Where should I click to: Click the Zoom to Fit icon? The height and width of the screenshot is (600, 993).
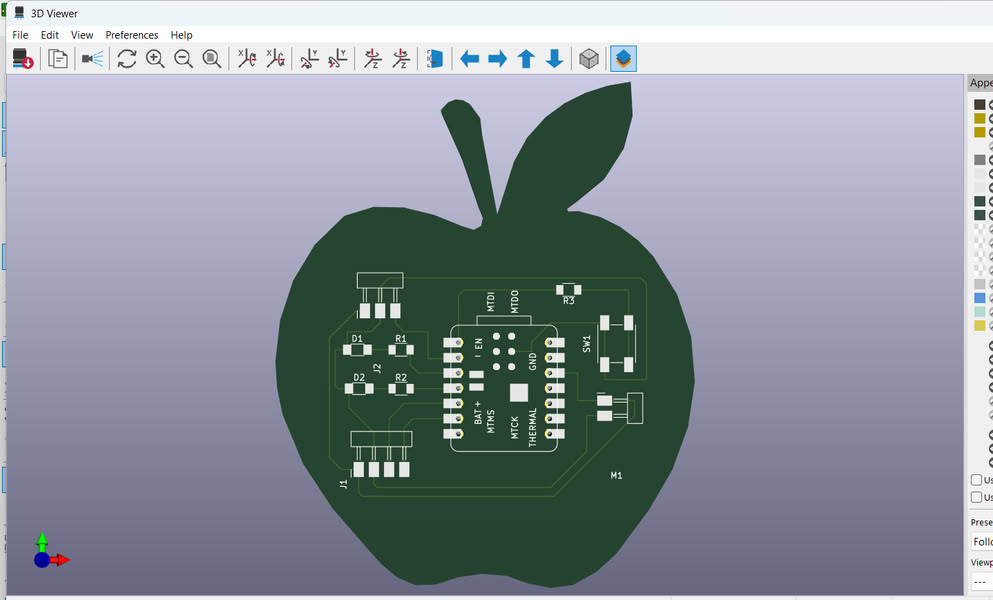(212, 59)
